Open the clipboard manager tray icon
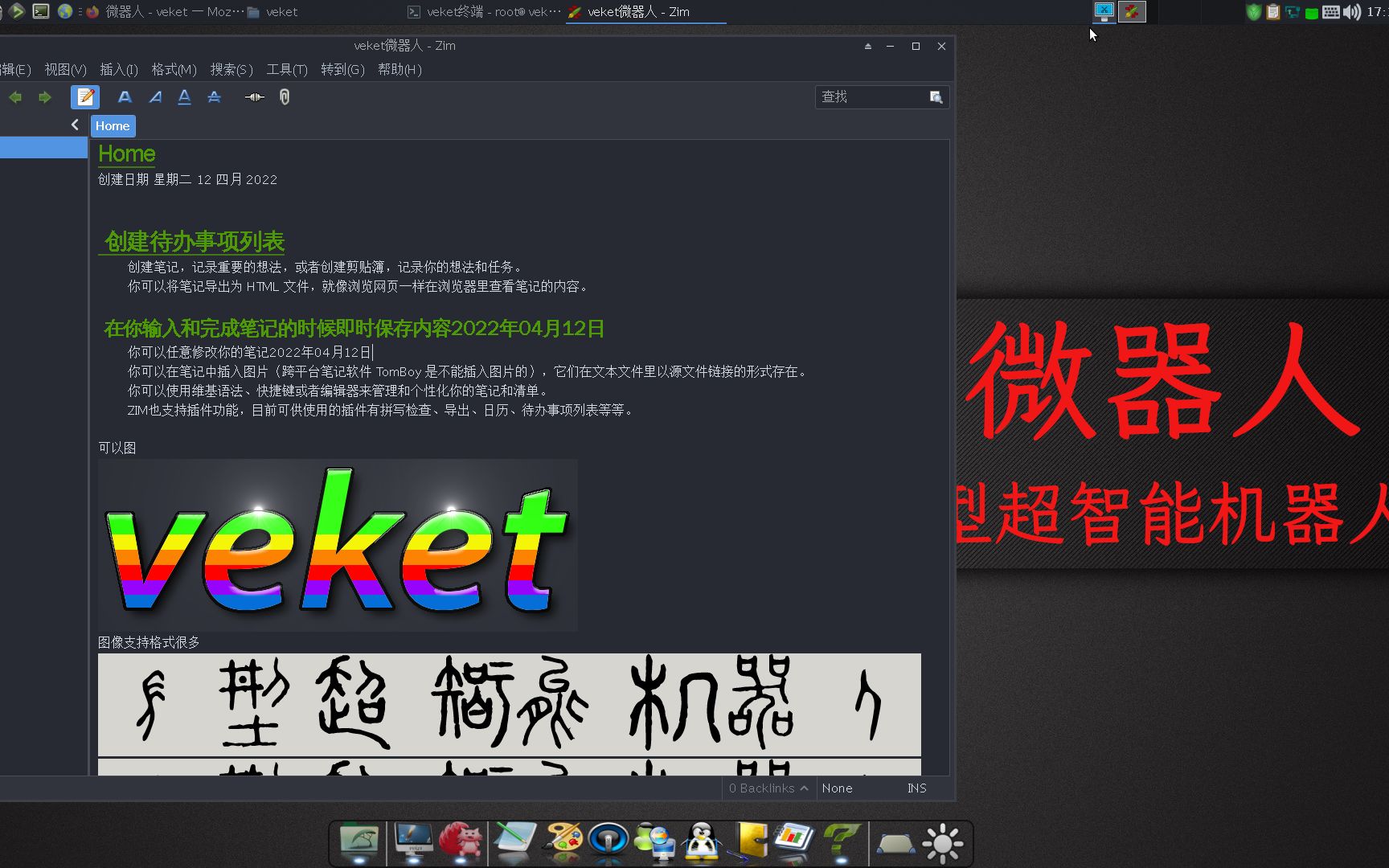Image resolution: width=1389 pixels, height=868 pixels. pos(1272,12)
